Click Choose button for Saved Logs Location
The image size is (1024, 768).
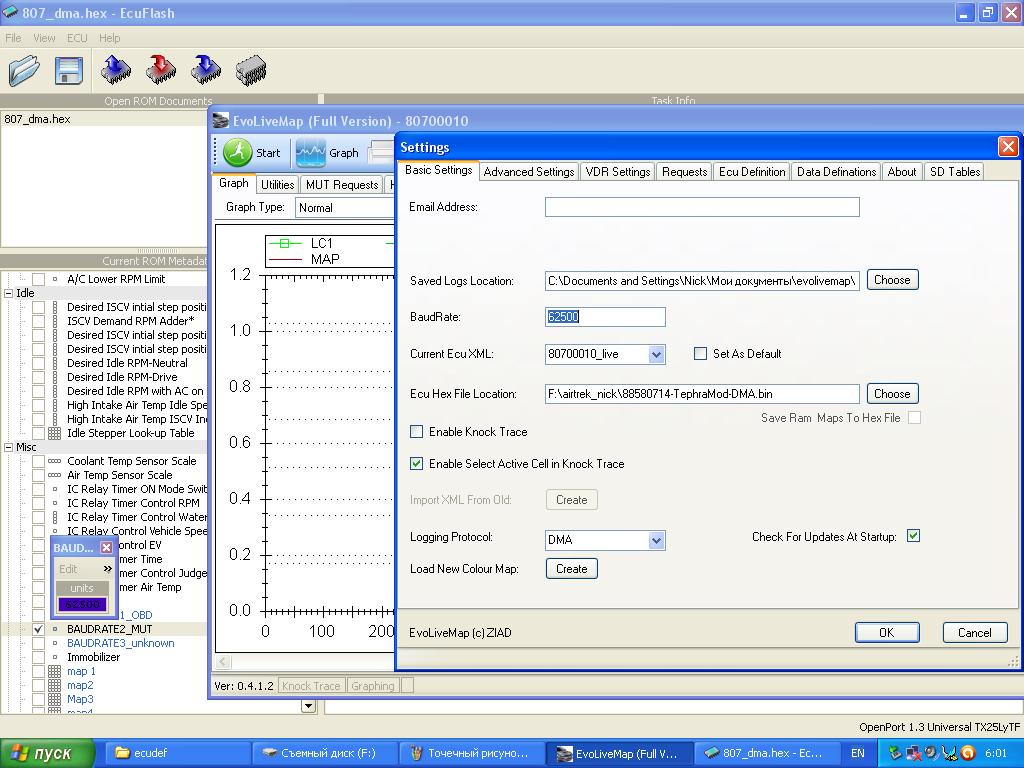point(891,280)
